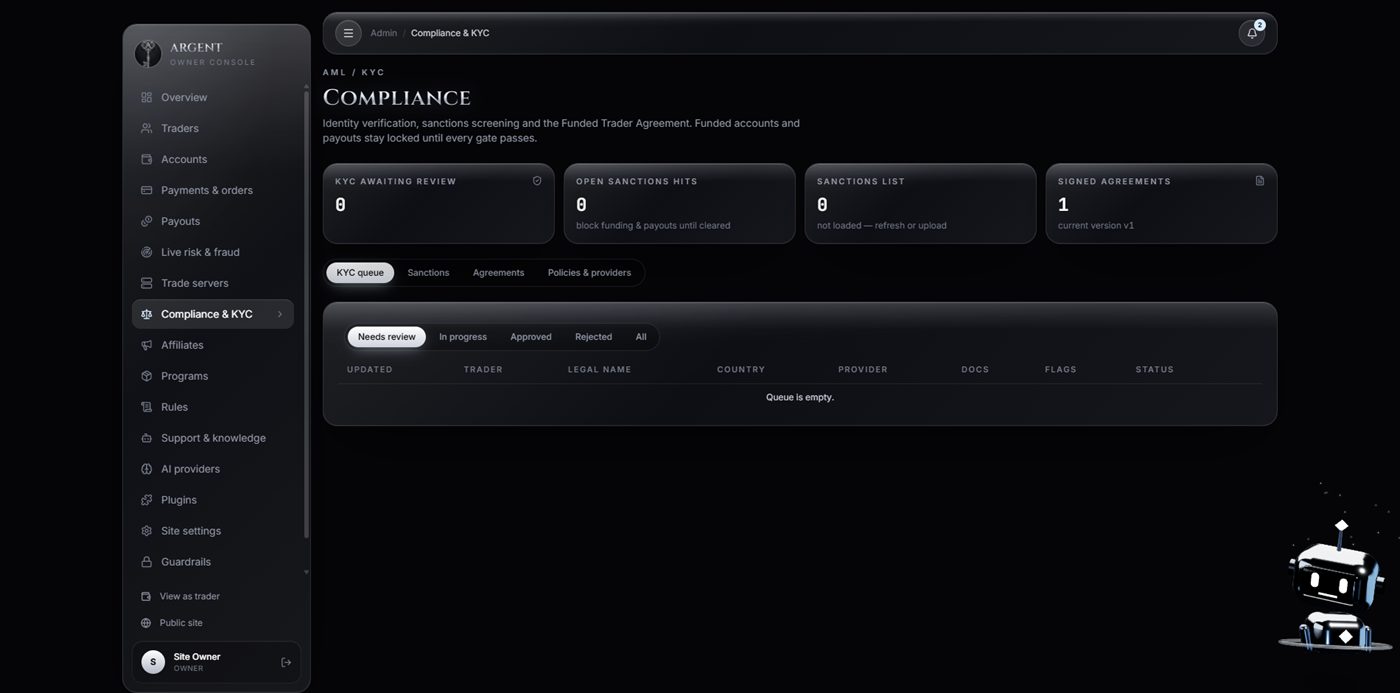Click the Trade servers icon
Screen dimensions: 1400x693
pyautogui.click(x=146, y=283)
